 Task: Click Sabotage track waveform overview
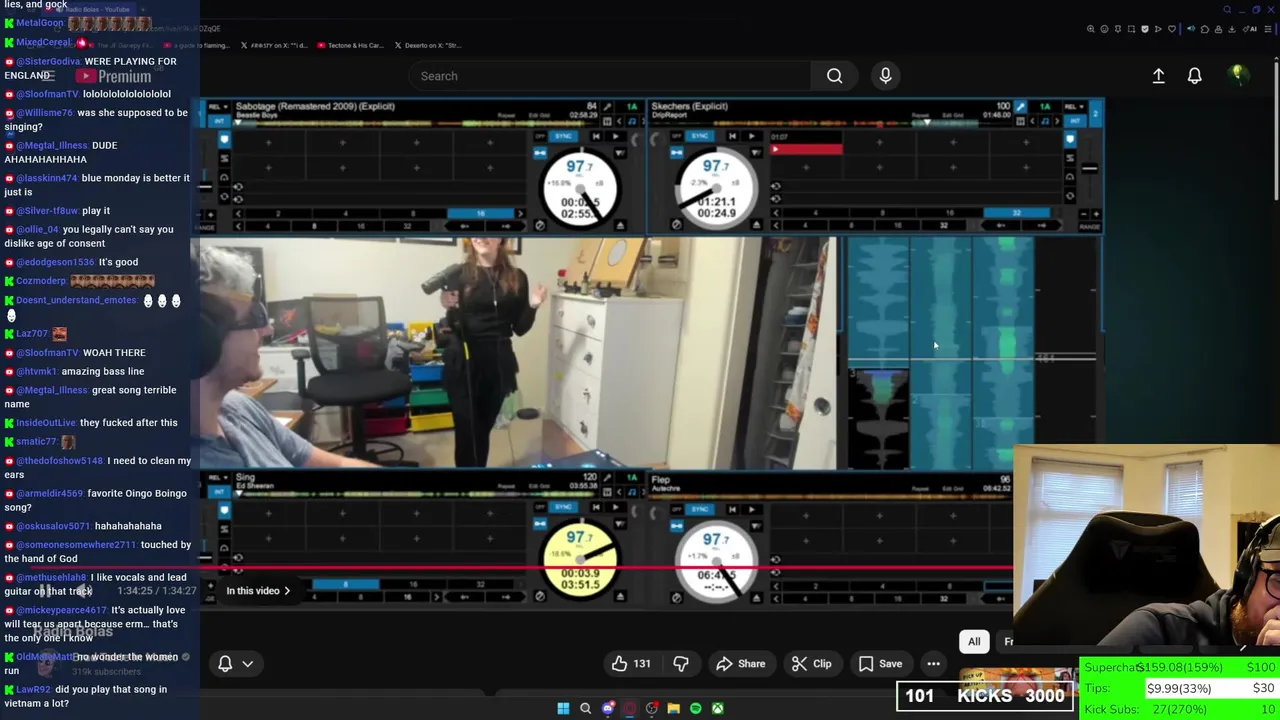pos(417,123)
